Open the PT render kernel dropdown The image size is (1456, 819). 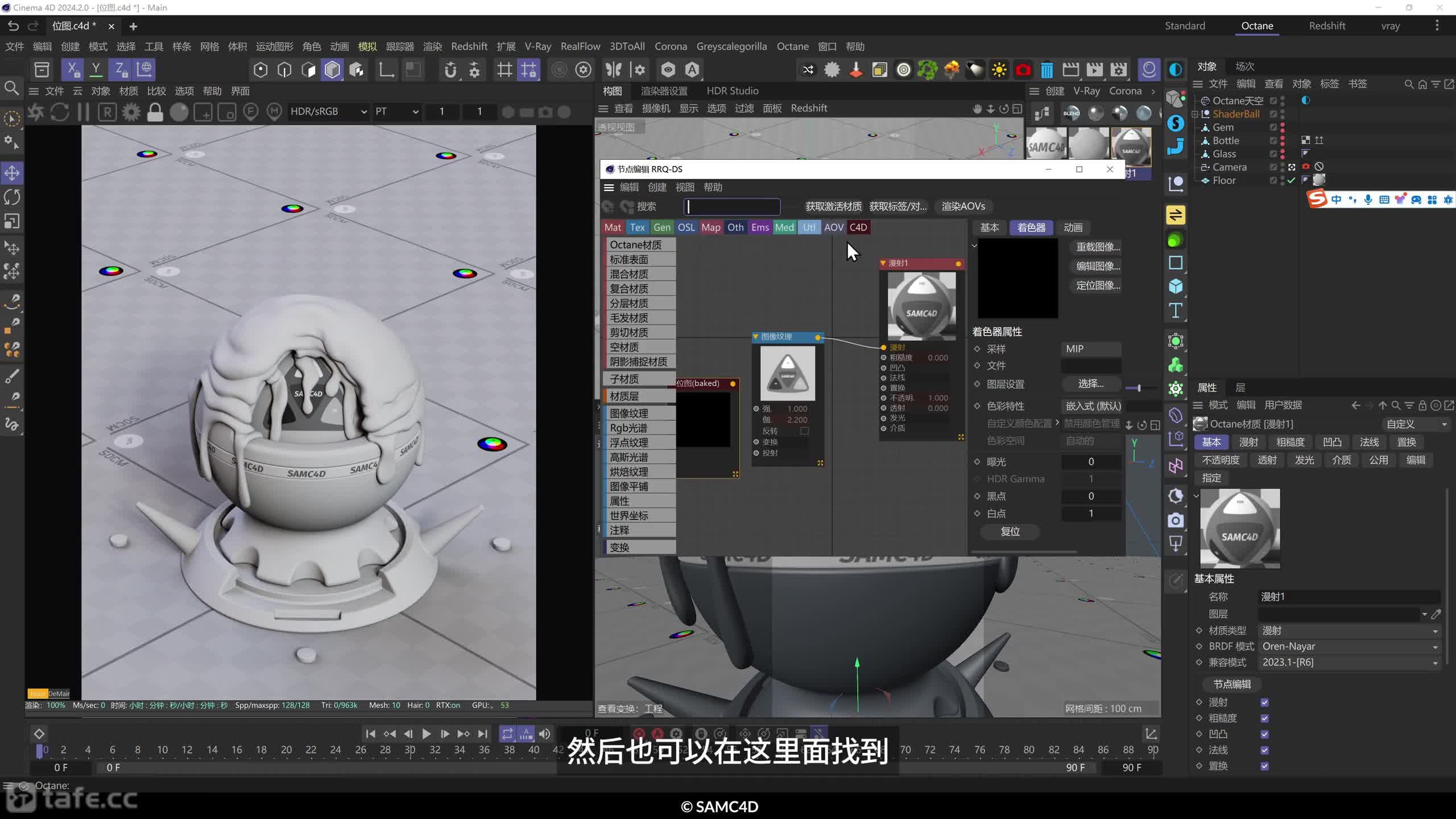[x=396, y=111]
